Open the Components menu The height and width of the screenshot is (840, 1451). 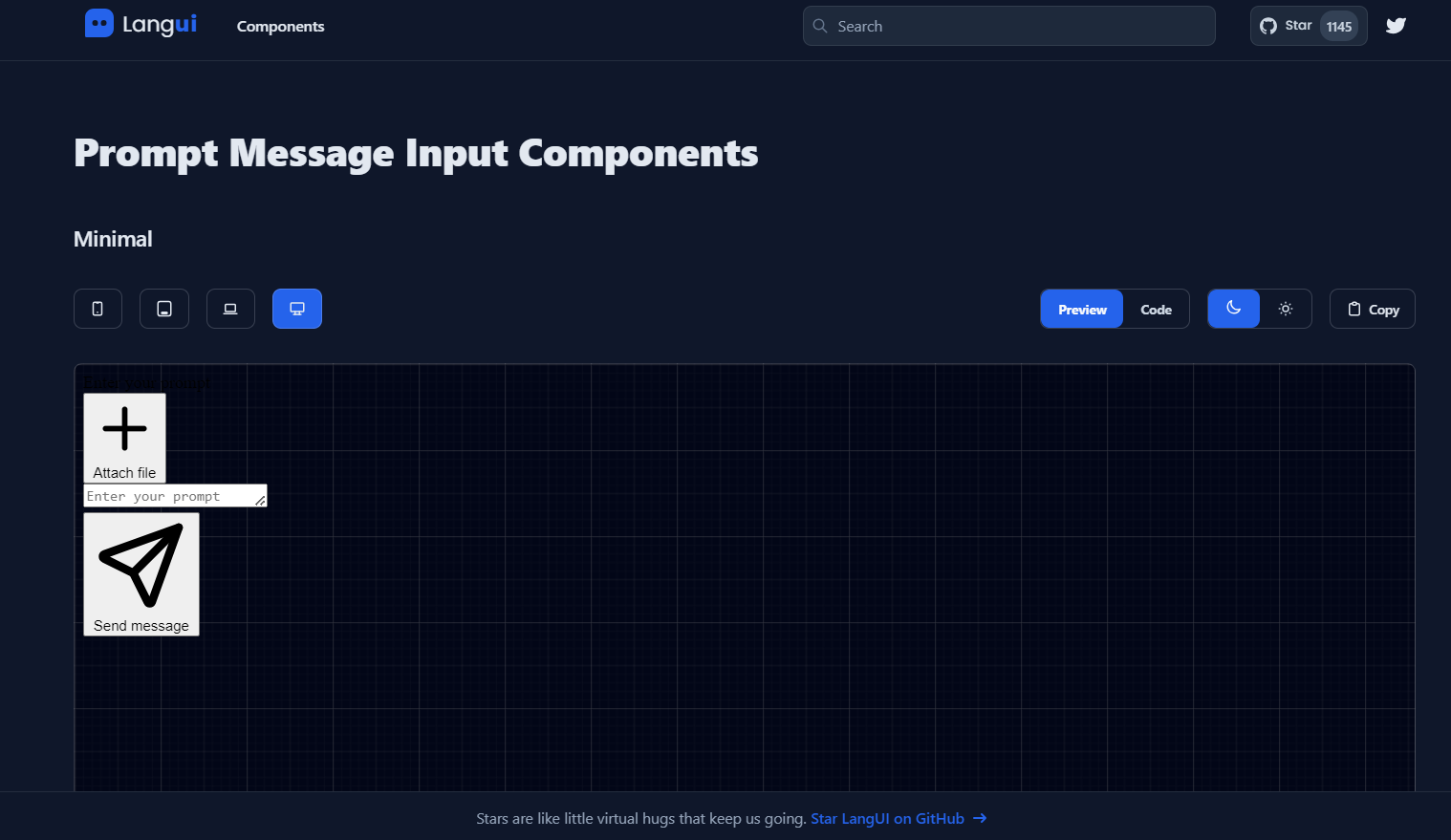(280, 26)
